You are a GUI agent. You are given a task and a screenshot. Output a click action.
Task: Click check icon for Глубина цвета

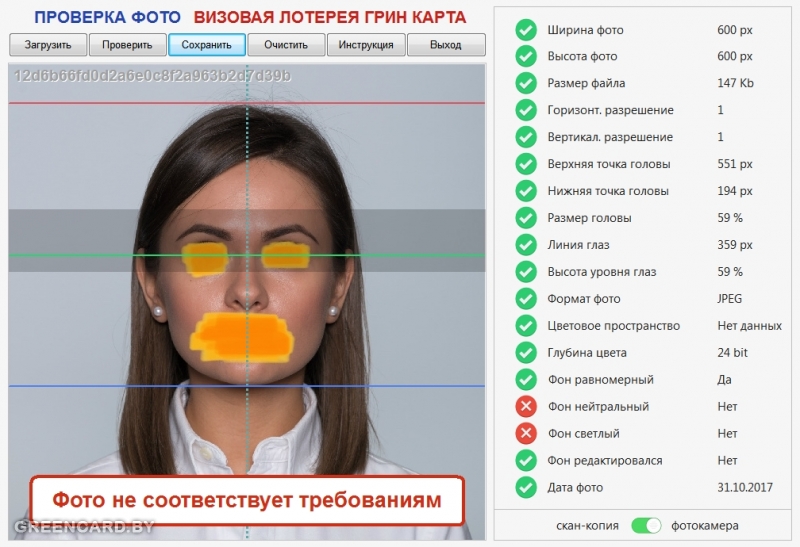526,353
